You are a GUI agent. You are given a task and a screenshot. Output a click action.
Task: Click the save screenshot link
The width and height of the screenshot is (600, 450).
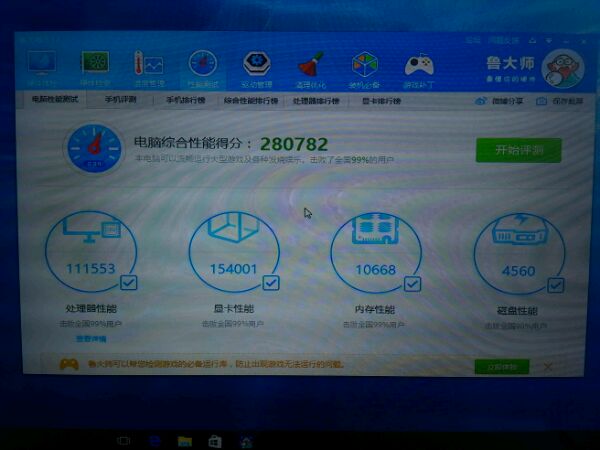click(x=567, y=101)
